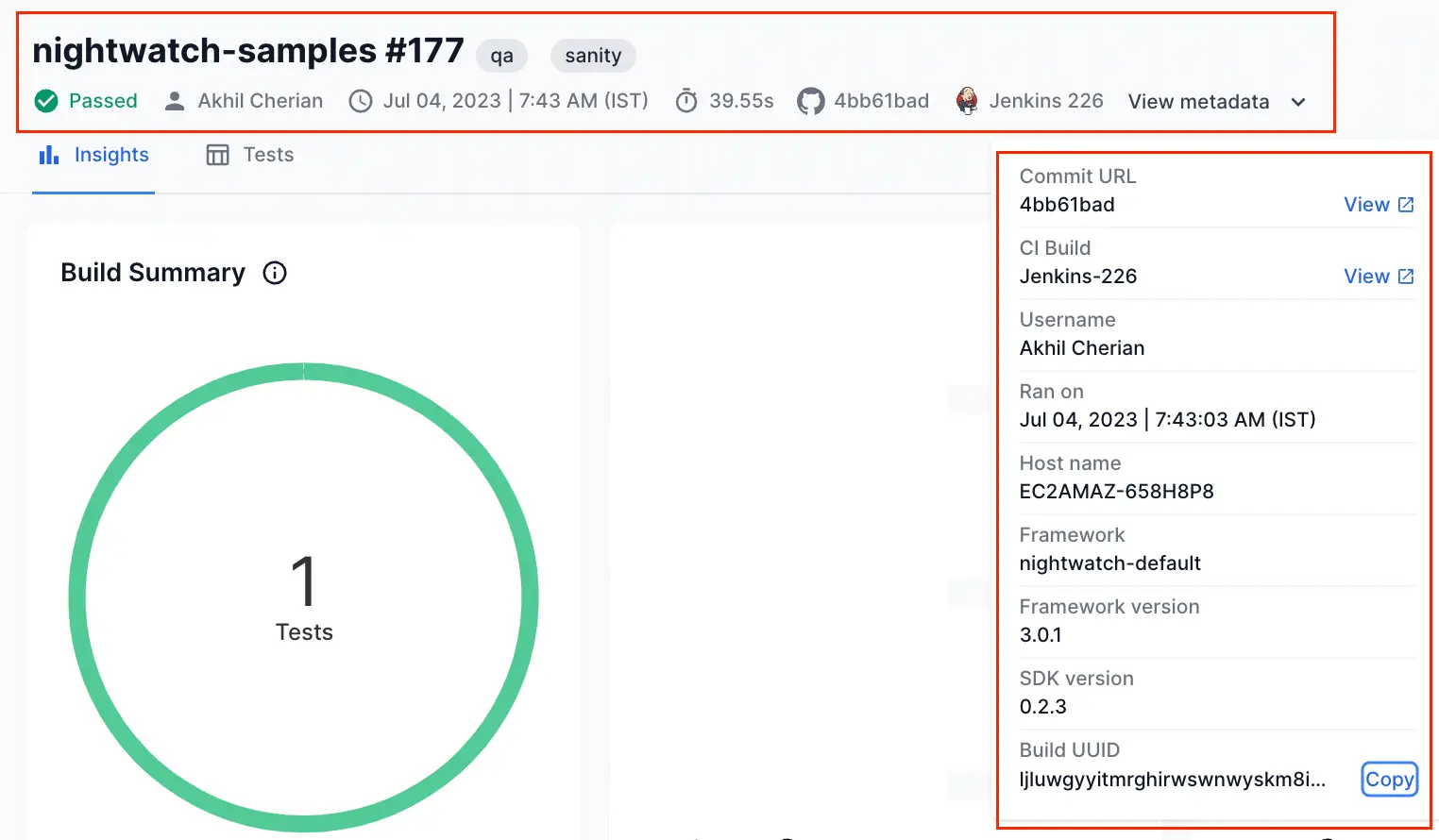
Task: Click the GitHub icon beside 4bb61bad
Action: pos(810,101)
